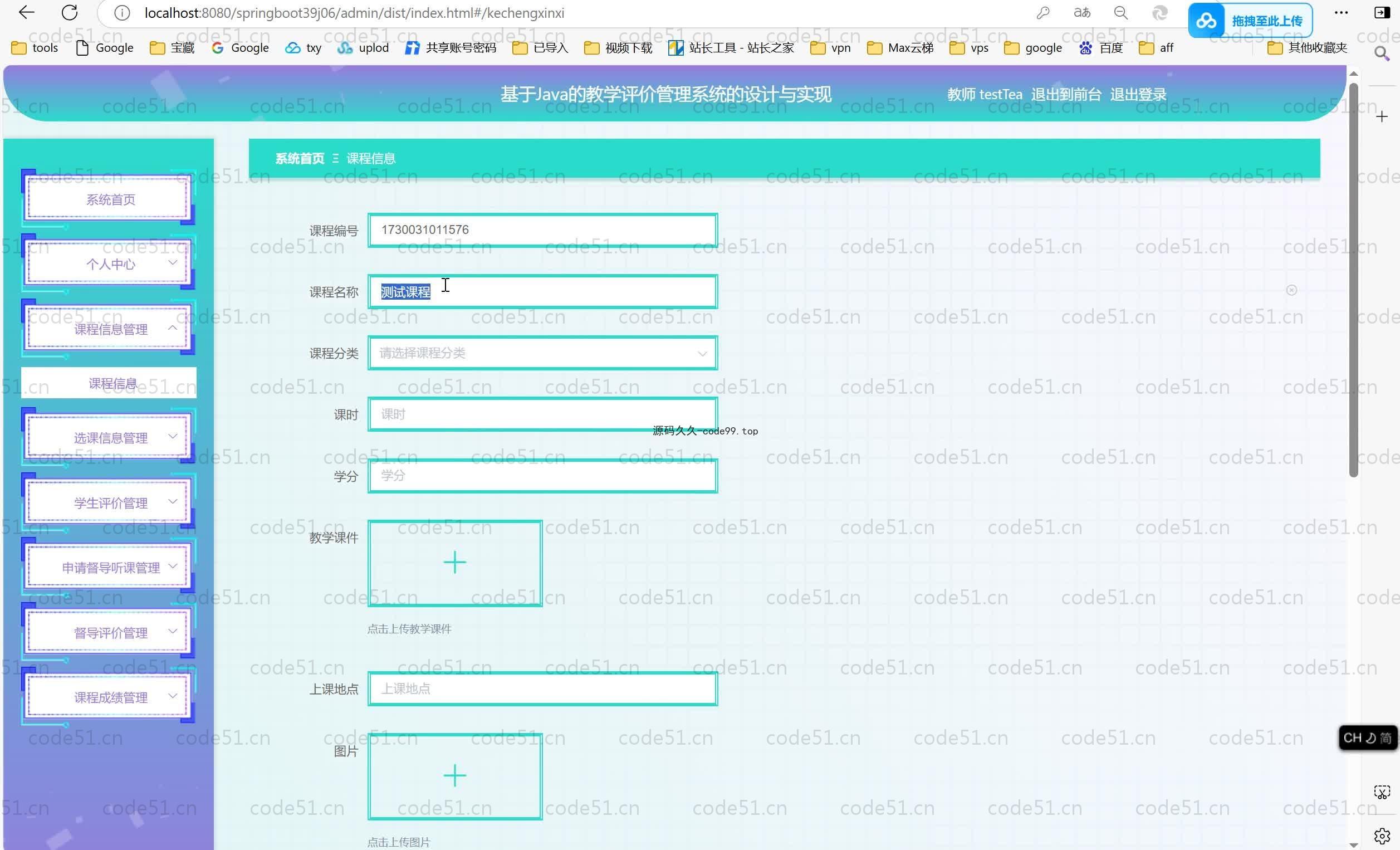The height and width of the screenshot is (850, 1400).
Task: Open the aff bookmark folder
Action: 1156,48
